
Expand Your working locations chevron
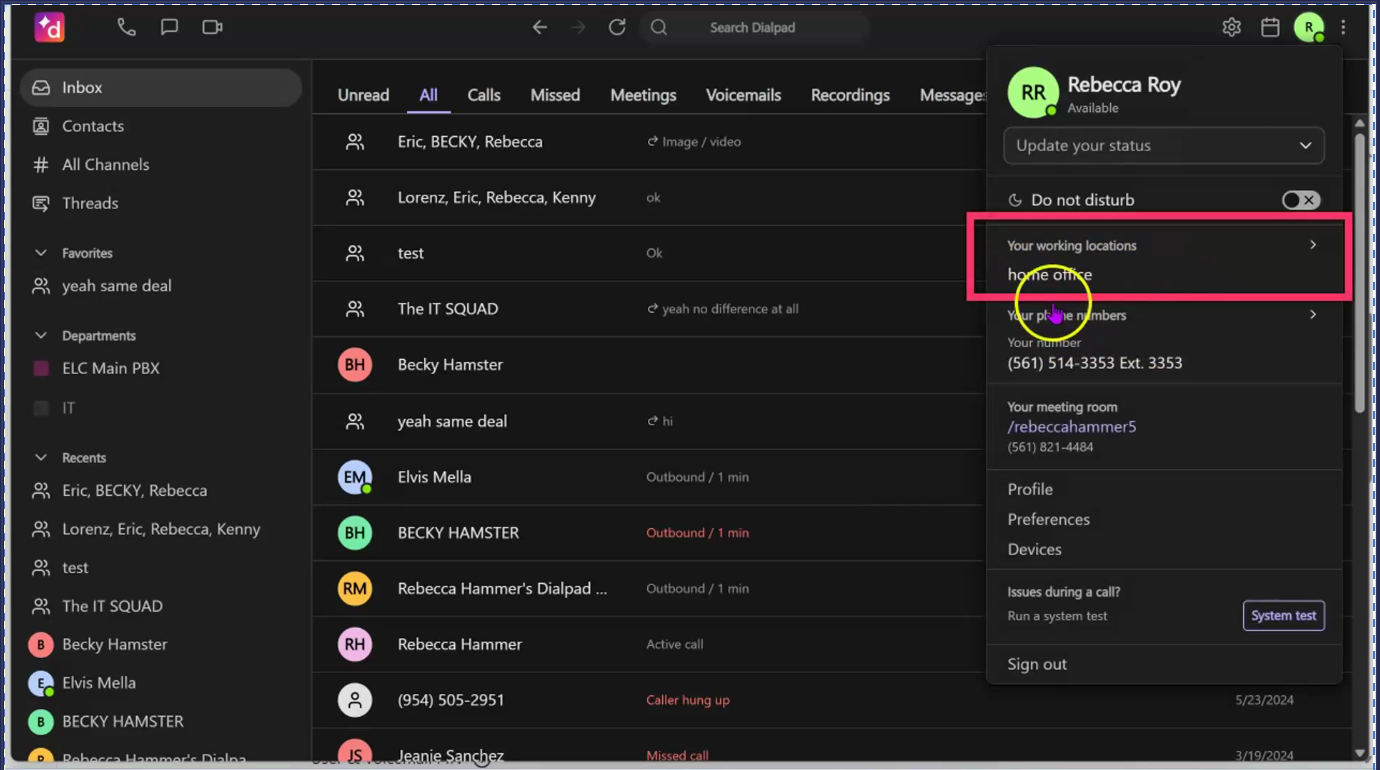(1313, 245)
